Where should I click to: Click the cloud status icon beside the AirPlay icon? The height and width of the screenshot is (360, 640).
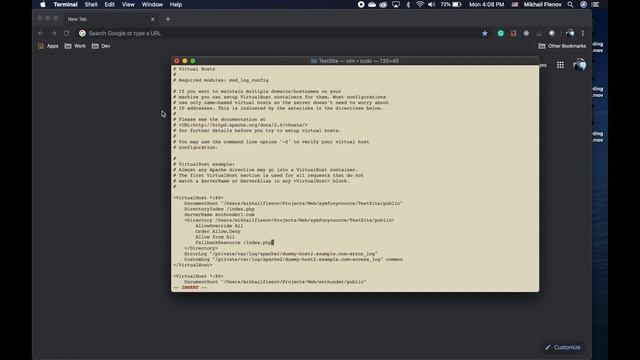coord(383,4)
